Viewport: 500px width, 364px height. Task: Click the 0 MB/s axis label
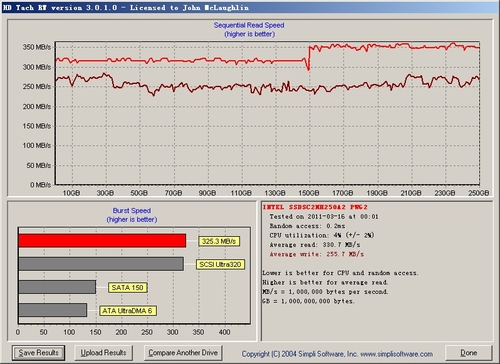pyautogui.click(x=40, y=185)
